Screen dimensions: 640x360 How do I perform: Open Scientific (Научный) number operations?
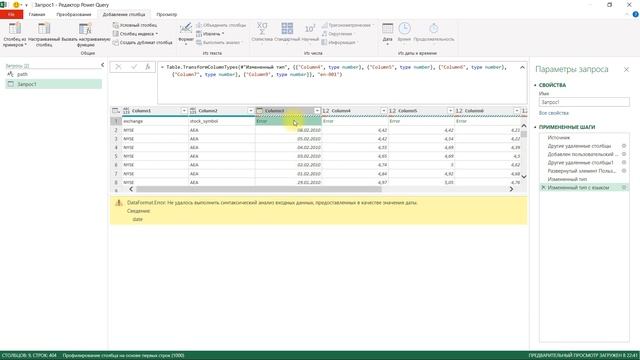point(310,32)
